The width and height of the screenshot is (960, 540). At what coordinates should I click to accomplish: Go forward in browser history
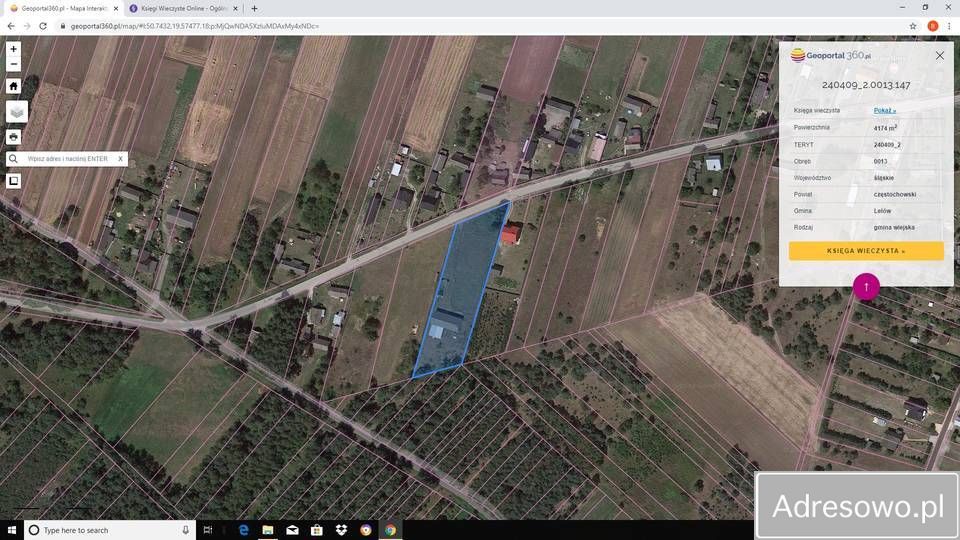coord(27,26)
